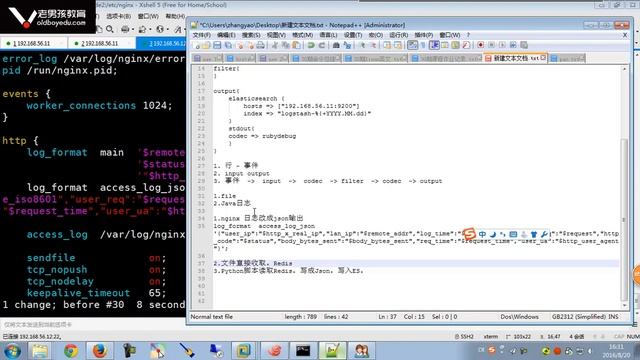640x360 pixels.
Task: Open the 插件(P) menu in Notepad++
Action: pyautogui.click(x=424, y=35)
